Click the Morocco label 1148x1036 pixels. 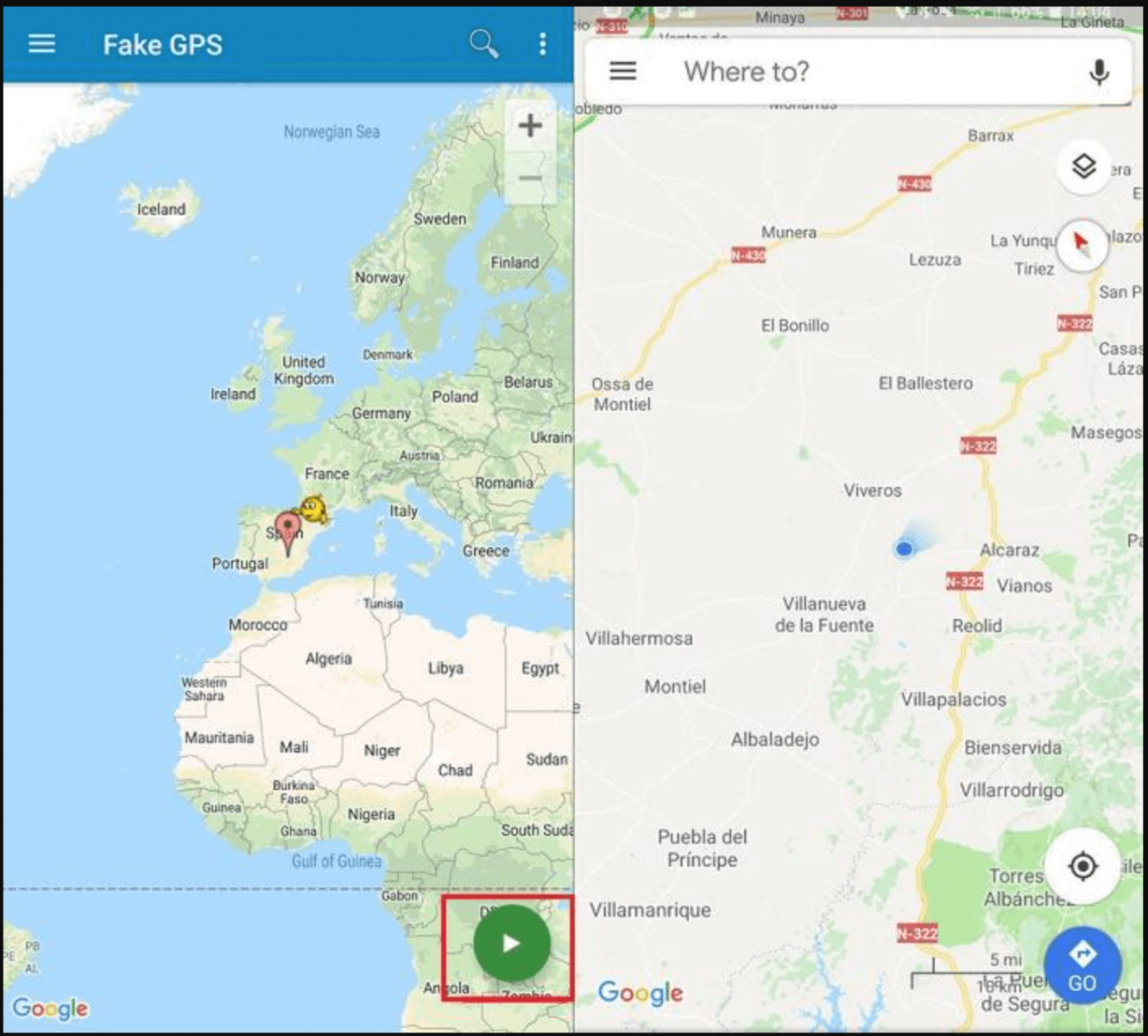coord(258,624)
